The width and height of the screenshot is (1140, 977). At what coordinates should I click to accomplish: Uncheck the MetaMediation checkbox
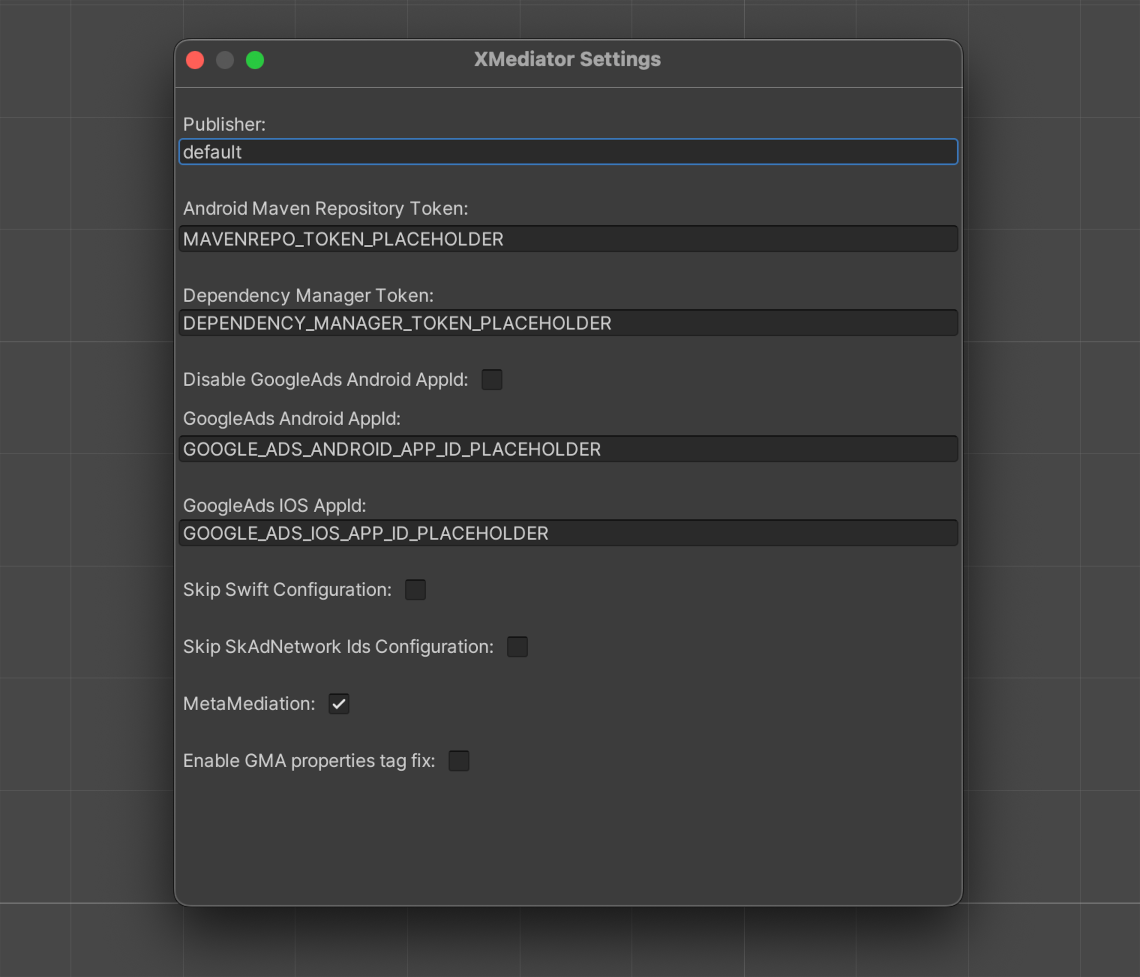(x=339, y=704)
